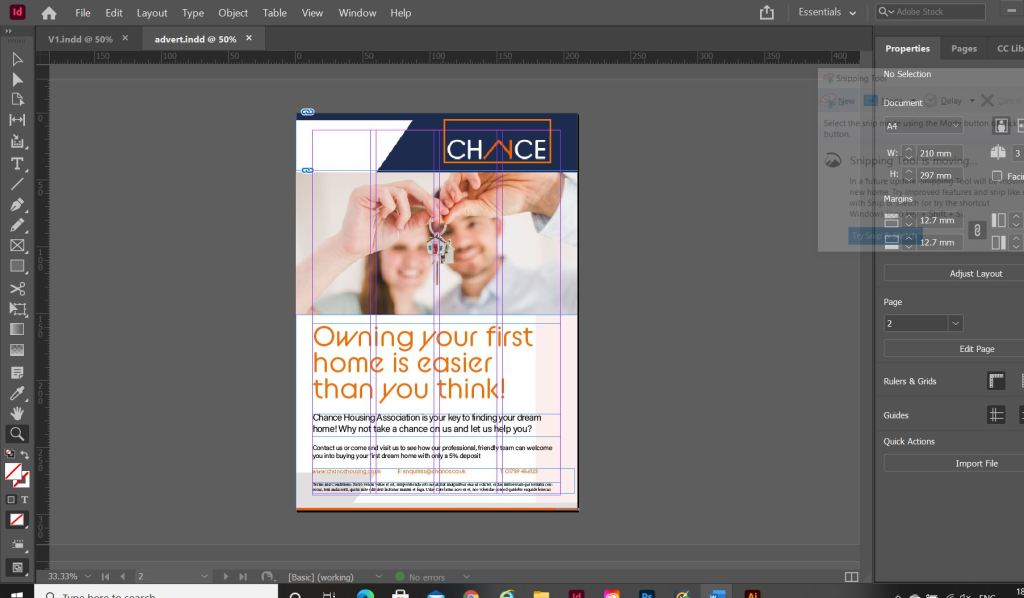
Task: Toggle the margins chain-link constraint
Action: click(978, 230)
